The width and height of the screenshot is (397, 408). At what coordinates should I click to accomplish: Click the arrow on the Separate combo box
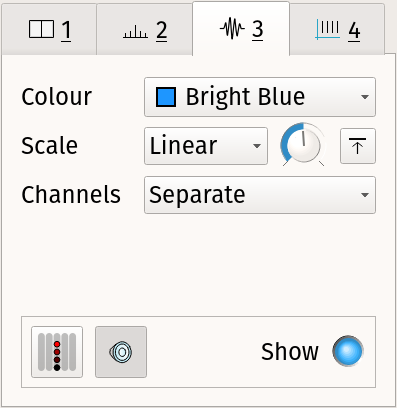365,195
